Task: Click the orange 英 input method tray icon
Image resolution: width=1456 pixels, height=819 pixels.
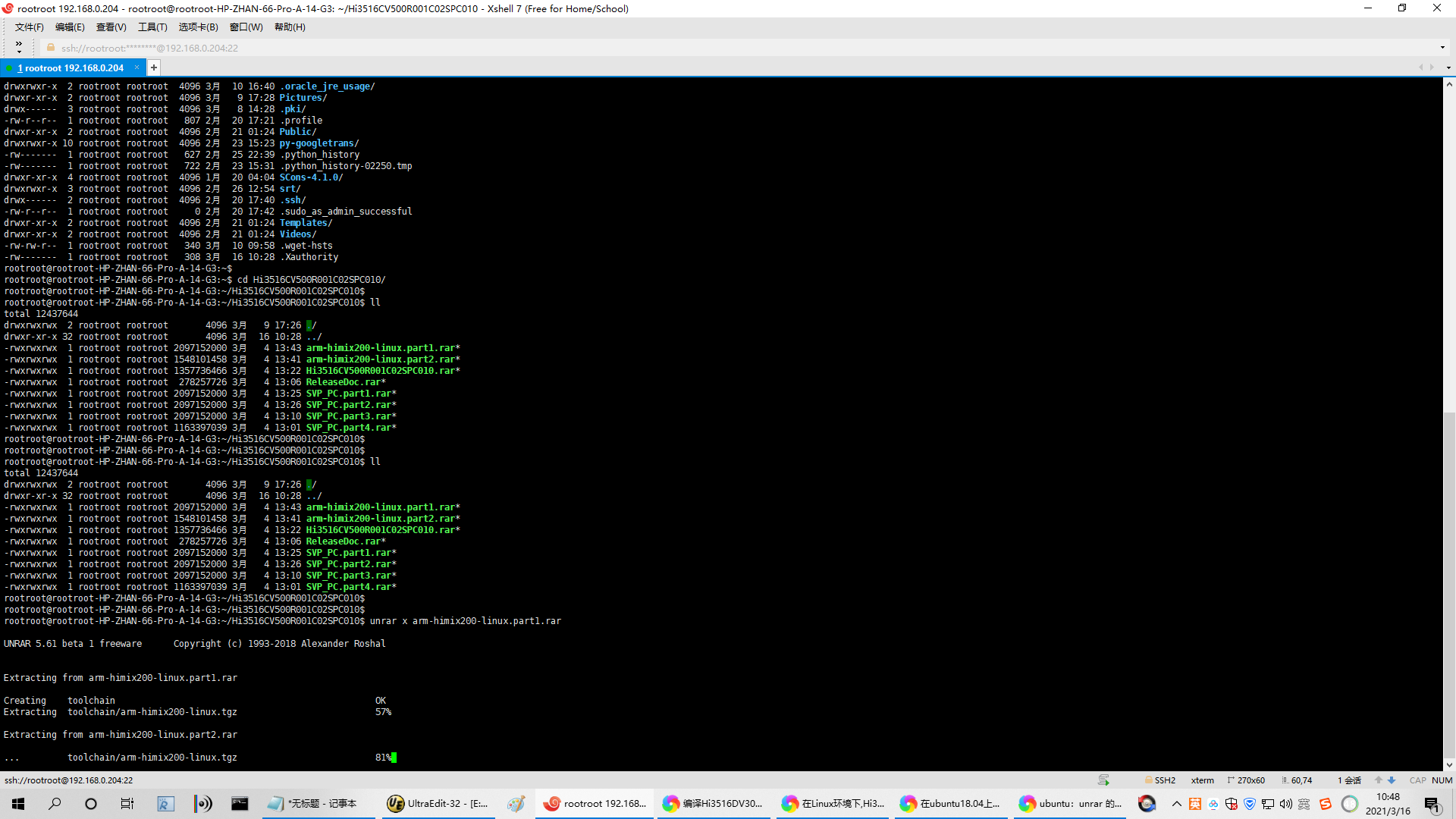Action: click(x=1195, y=804)
